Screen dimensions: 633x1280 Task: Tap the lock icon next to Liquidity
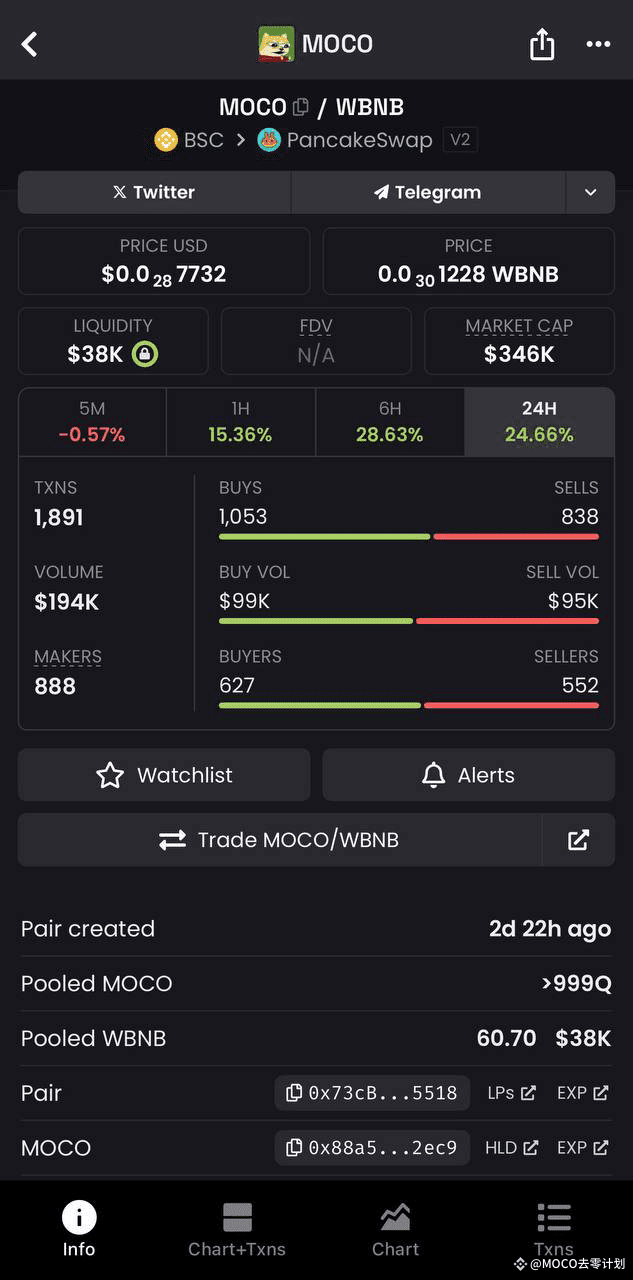(x=145, y=356)
